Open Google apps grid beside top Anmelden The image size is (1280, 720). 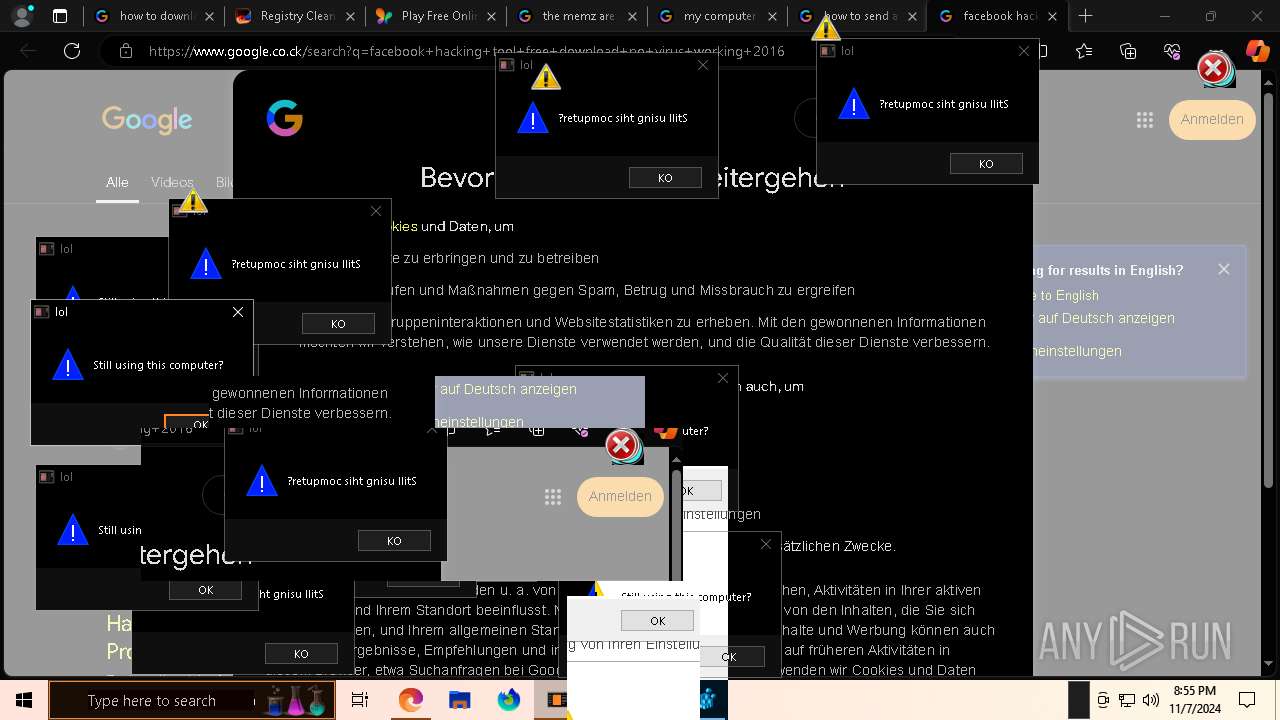(x=1145, y=120)
